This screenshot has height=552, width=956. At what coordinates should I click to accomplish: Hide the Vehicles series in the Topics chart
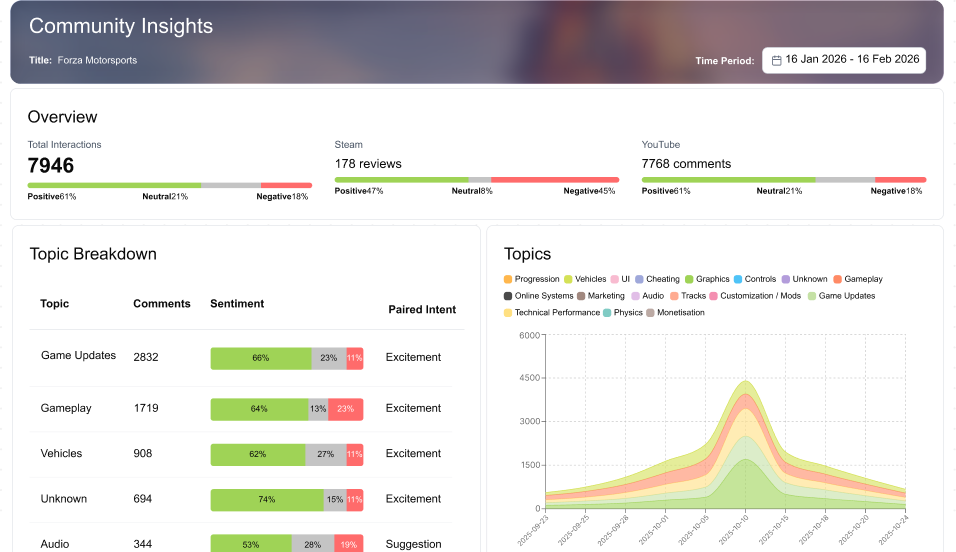click(585, 279)
